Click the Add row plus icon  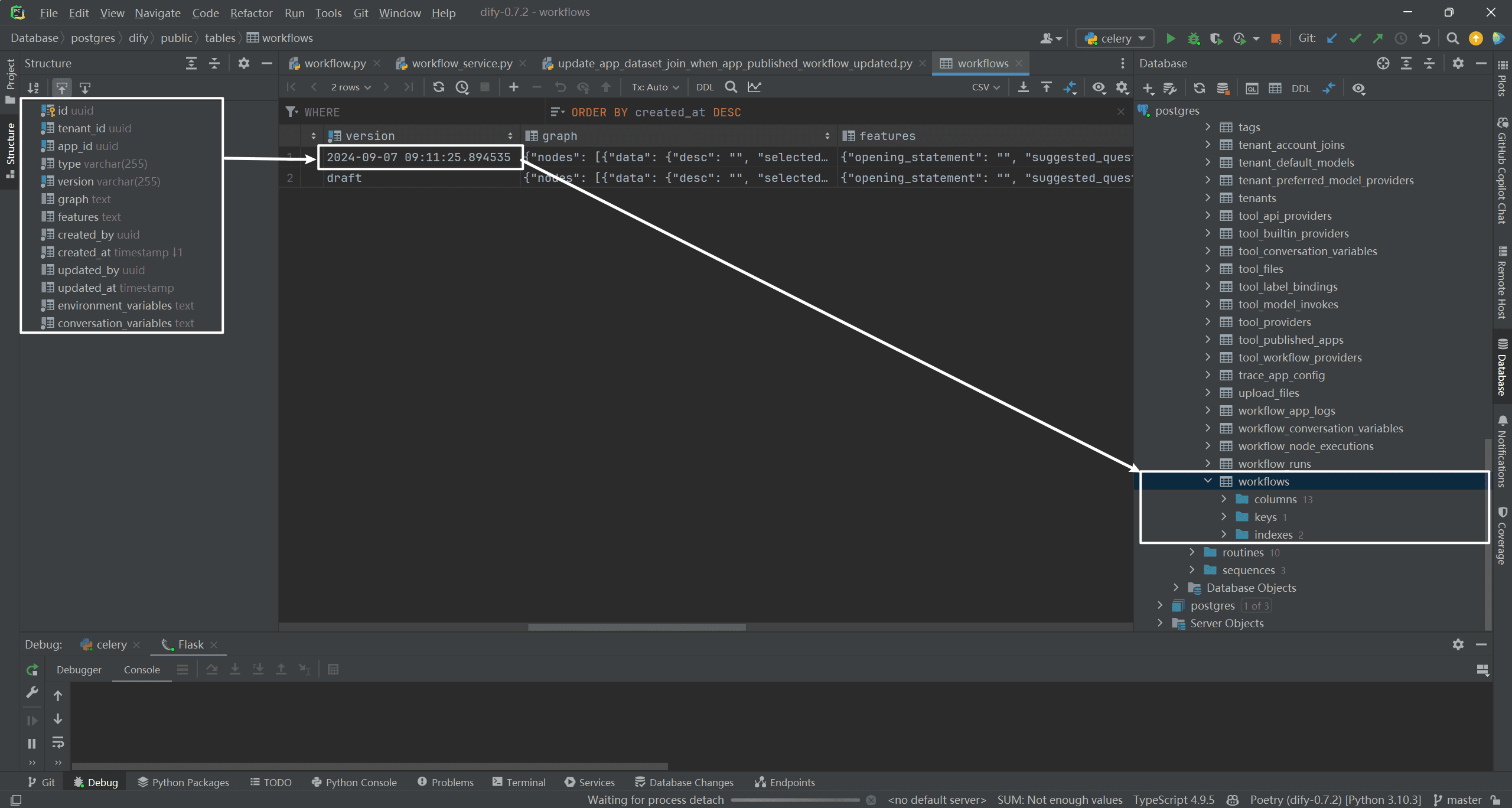(514, 87)
